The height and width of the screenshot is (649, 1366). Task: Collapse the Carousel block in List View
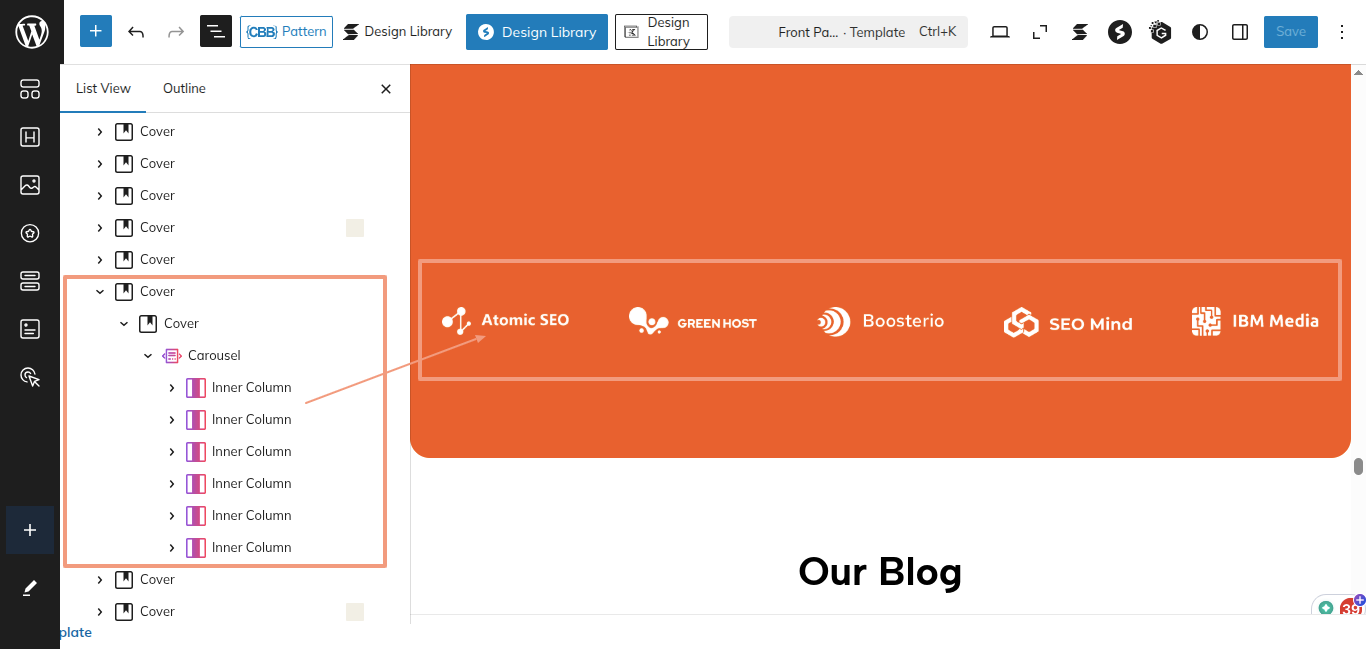click(148, 355)
